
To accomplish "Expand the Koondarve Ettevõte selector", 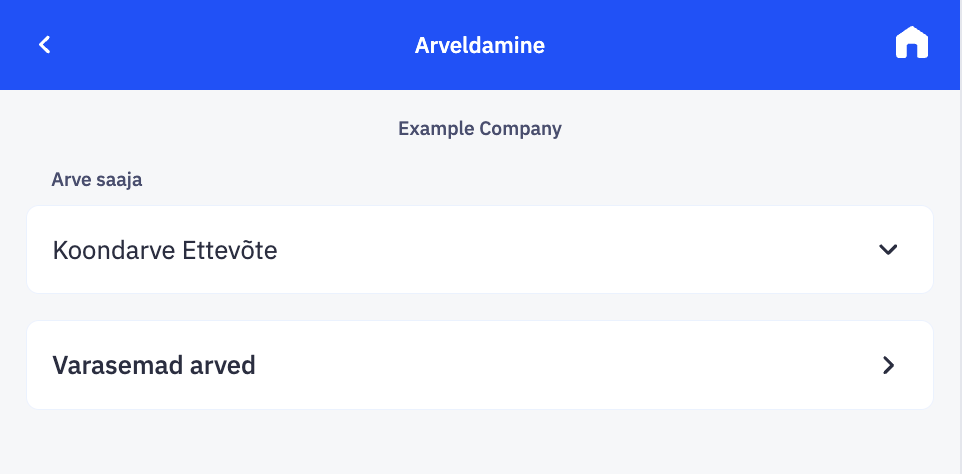I will tap(480, 250).
